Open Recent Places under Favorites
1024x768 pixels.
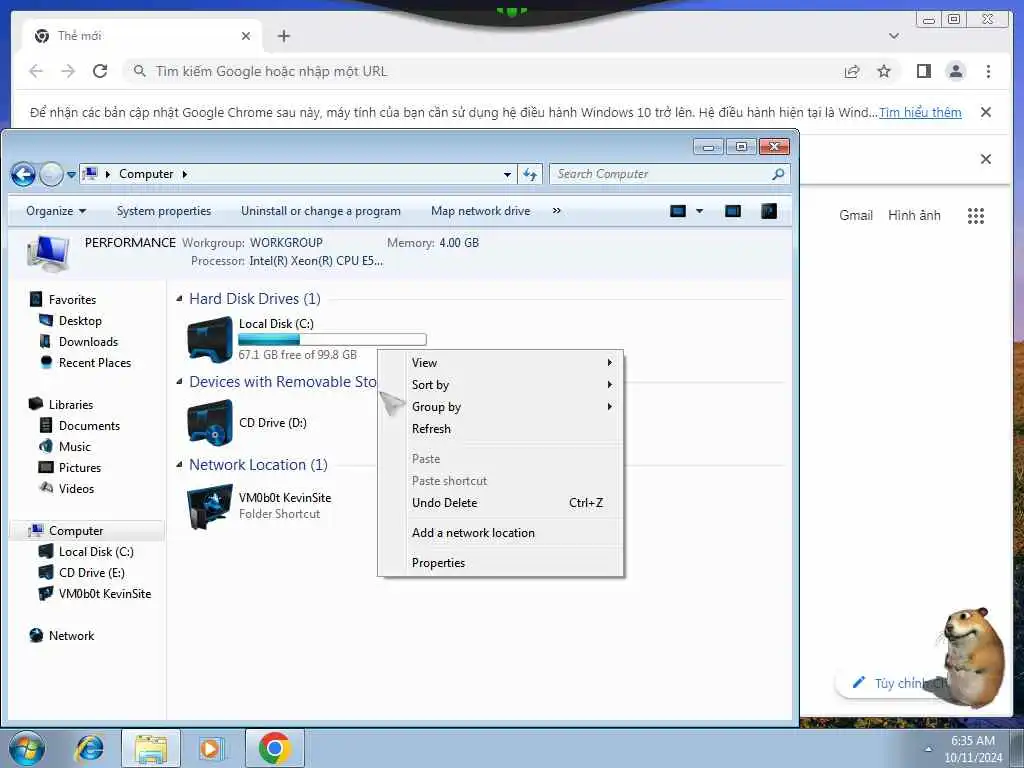pos(95,362)
